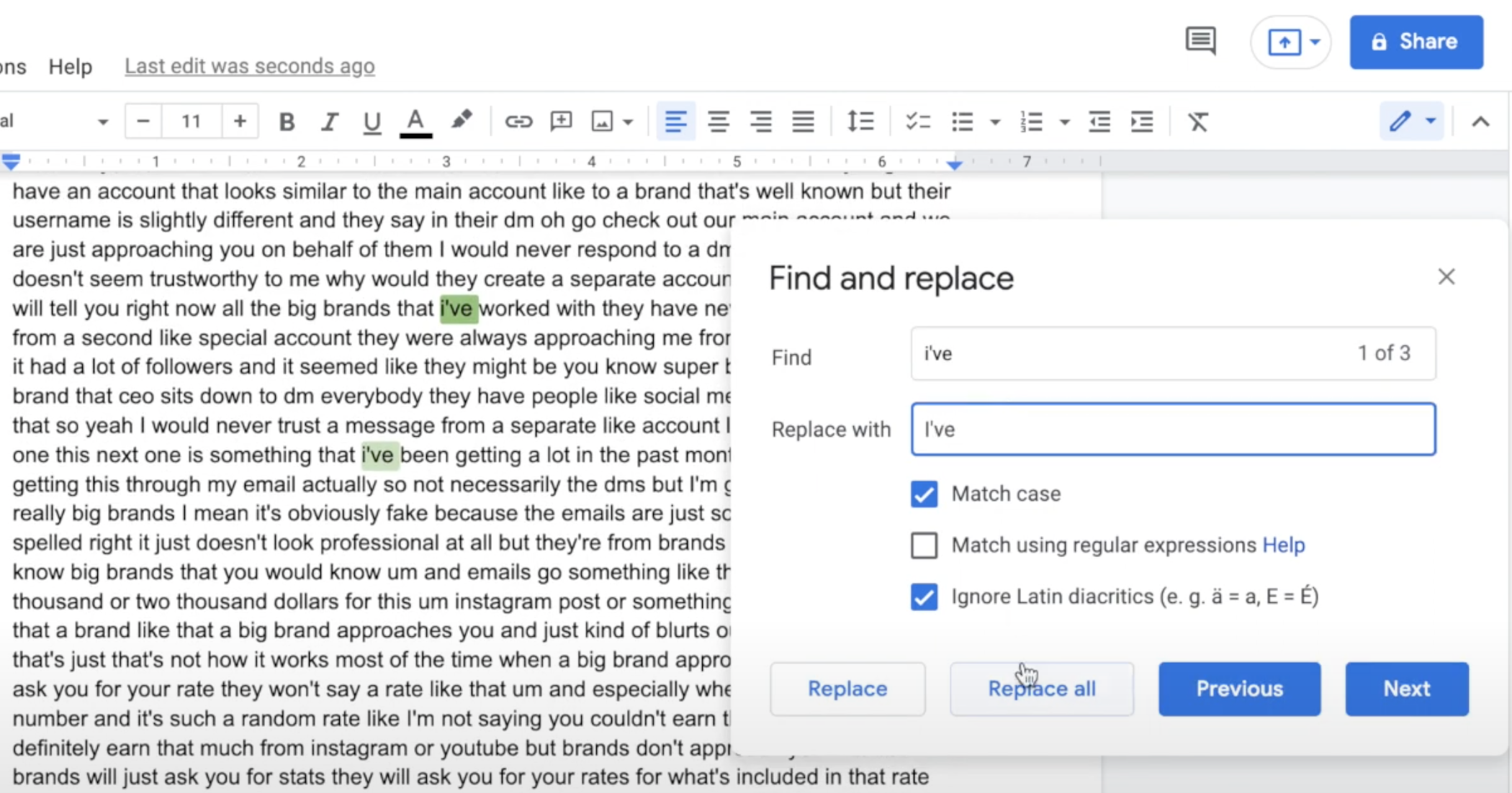Click the Bold formatting icon
1512x793 pixels.
point(288,121)
